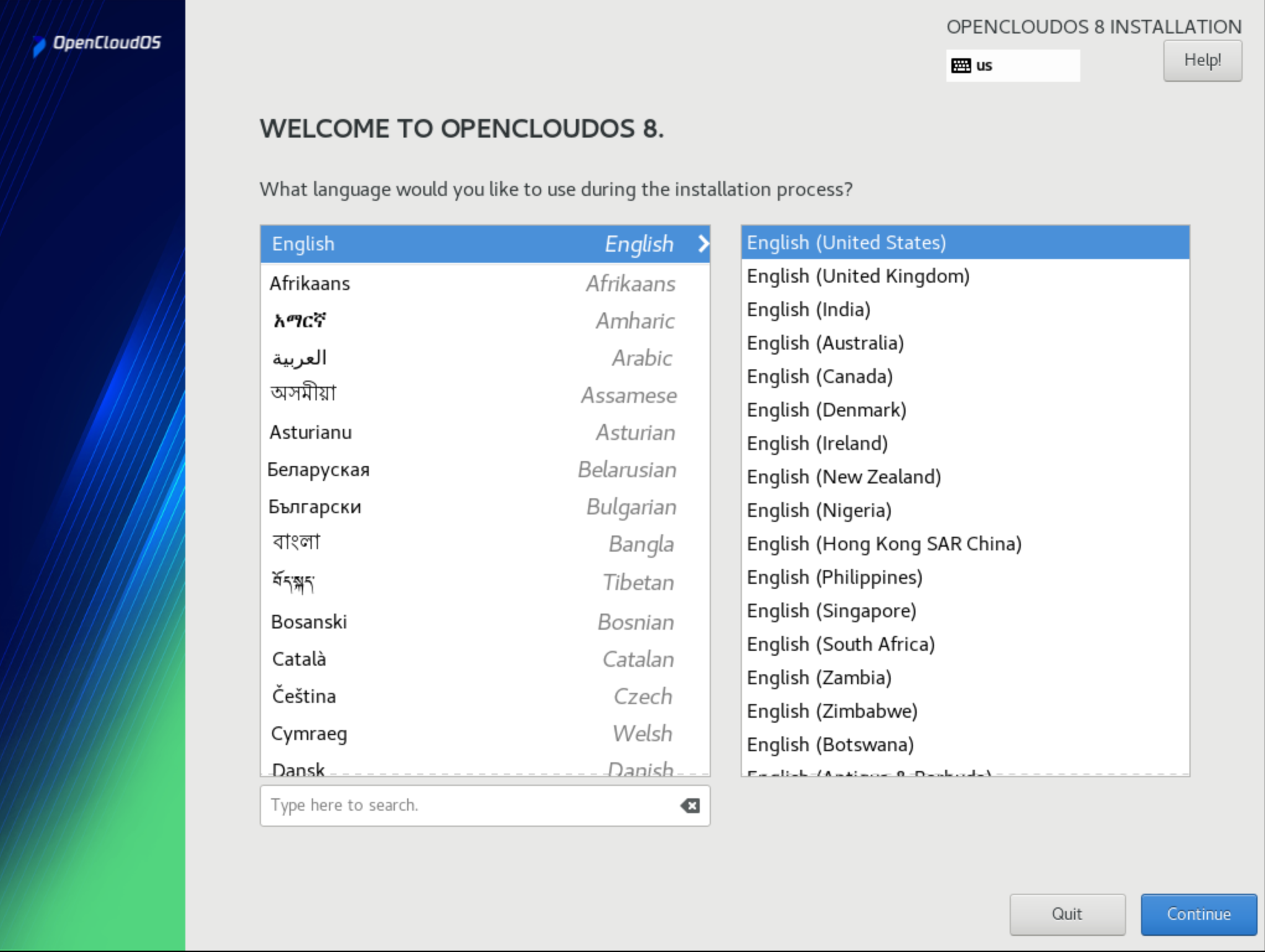Select English in the language list
This screenshot has width=1265, height=952.
(x=485, y=244)
